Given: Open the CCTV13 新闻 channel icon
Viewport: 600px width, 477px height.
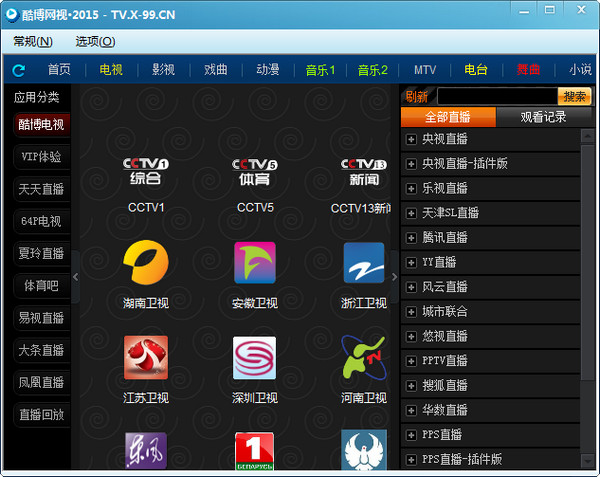Looking at the screenshot, I should coord(364,172).
